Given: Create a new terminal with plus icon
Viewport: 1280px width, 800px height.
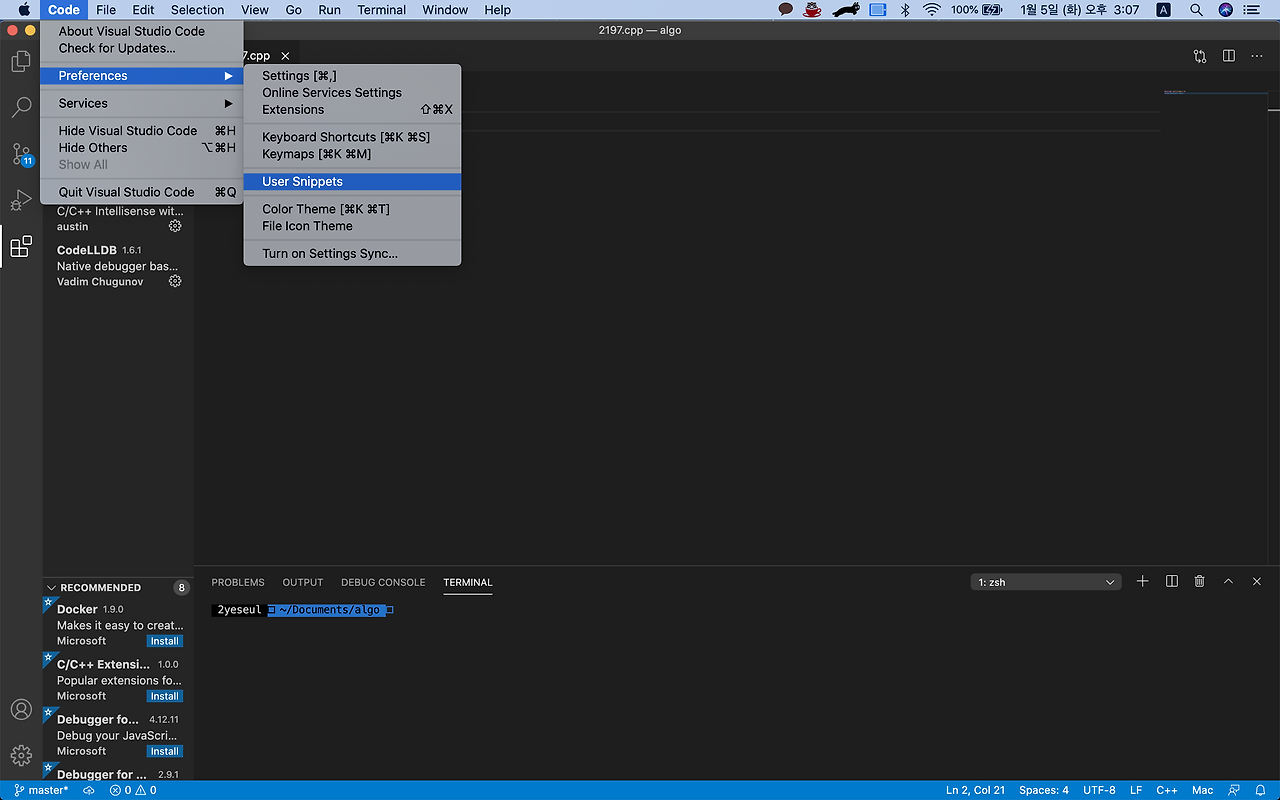Looking at the screenshot, I should coord(1143,581).
